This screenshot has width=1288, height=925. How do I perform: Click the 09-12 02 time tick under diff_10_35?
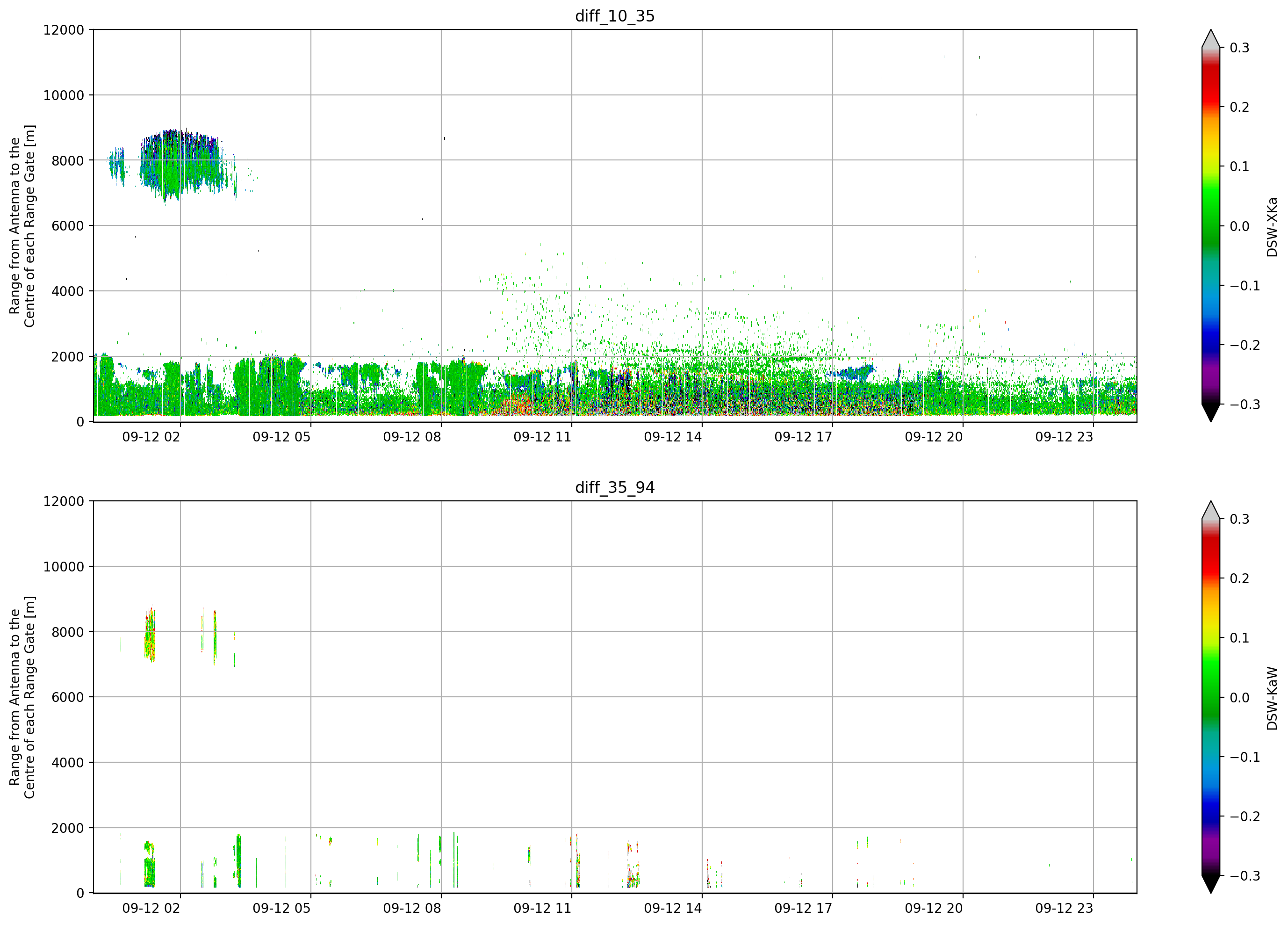coord(151,437)
